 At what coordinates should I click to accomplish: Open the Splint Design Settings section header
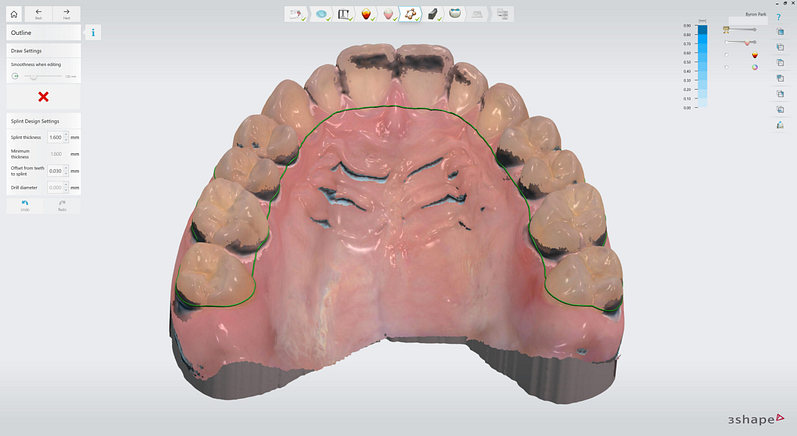[42, 121]
